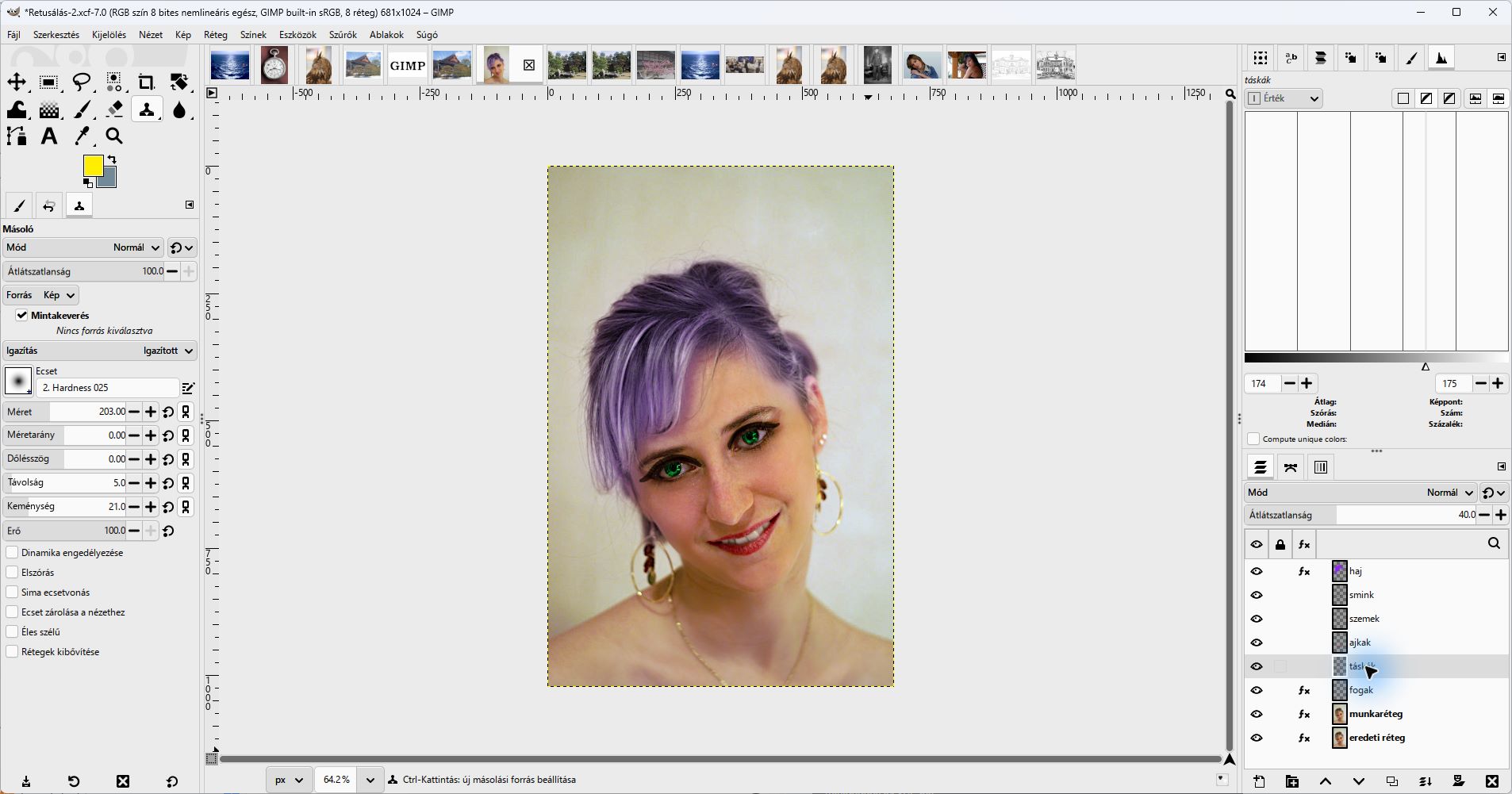The image size is (1512, 794).
Task: Open the Réteg menu
Action: point(216,35)
